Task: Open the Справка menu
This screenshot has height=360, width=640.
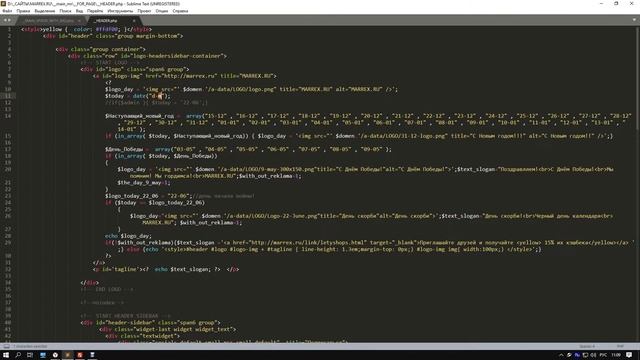Action: pyautogui.click(x=180, y=11)
